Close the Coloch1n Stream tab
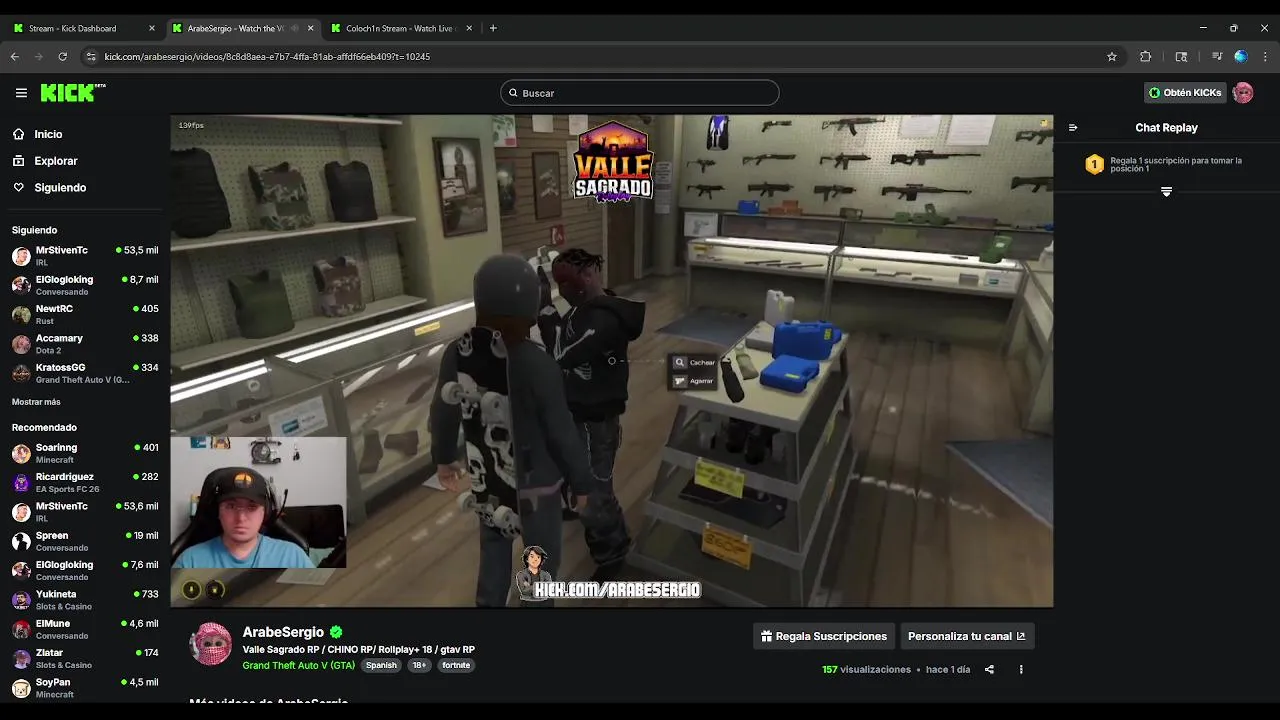This screenshot has height=720, width=1280. pyautogui.click(x=469, y=28)
